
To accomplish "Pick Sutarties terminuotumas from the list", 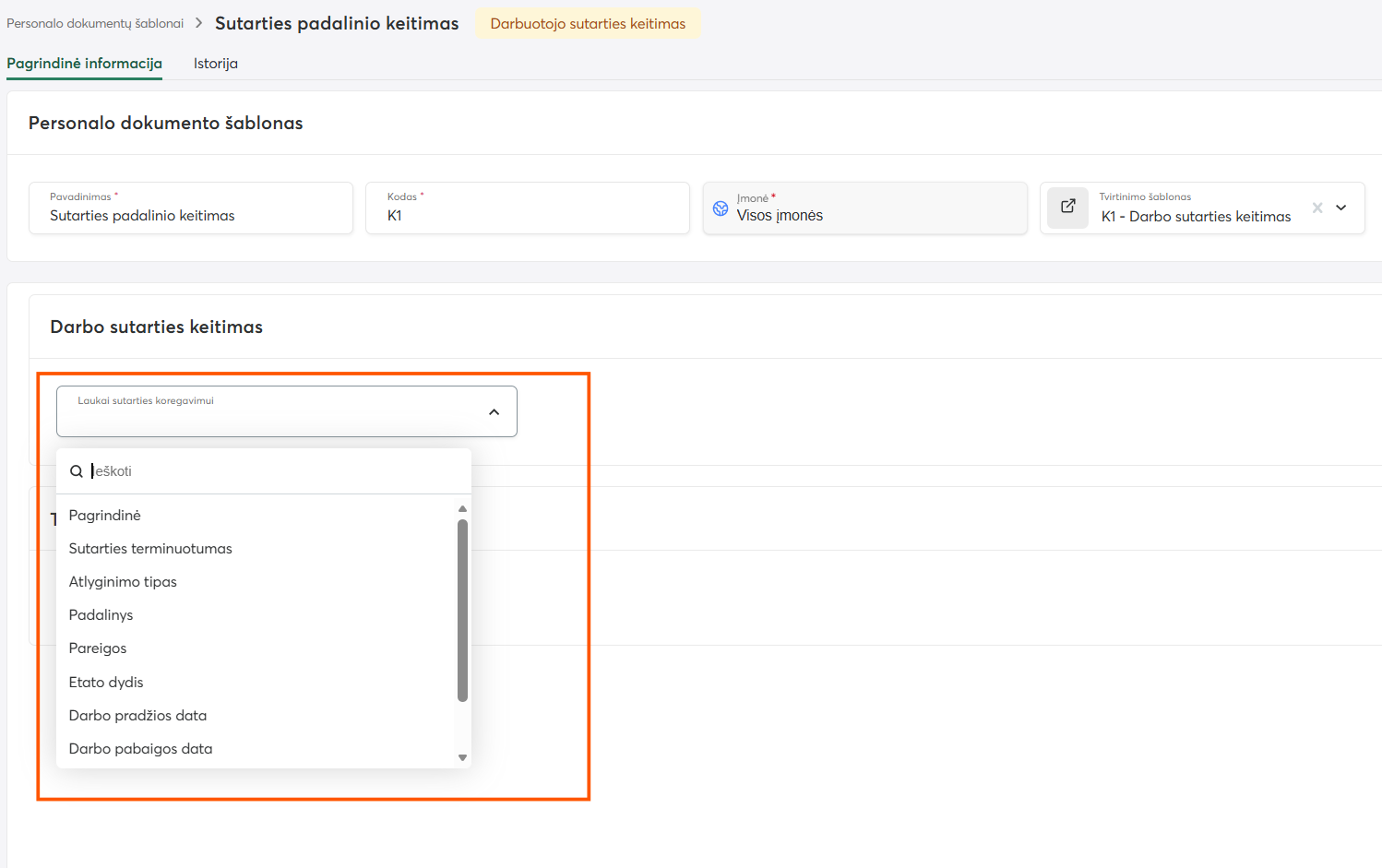I will [150, 549].
